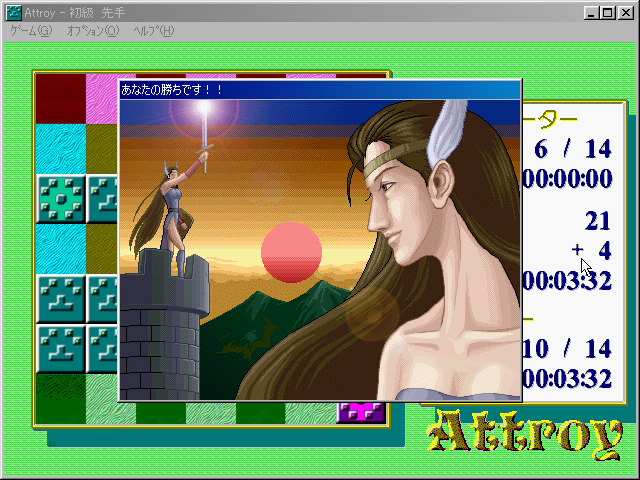Image resolution: width=640 pixels, height=480 pixels.
Task: Click the pink square beside the dark red corner
Action: (102, 99)
